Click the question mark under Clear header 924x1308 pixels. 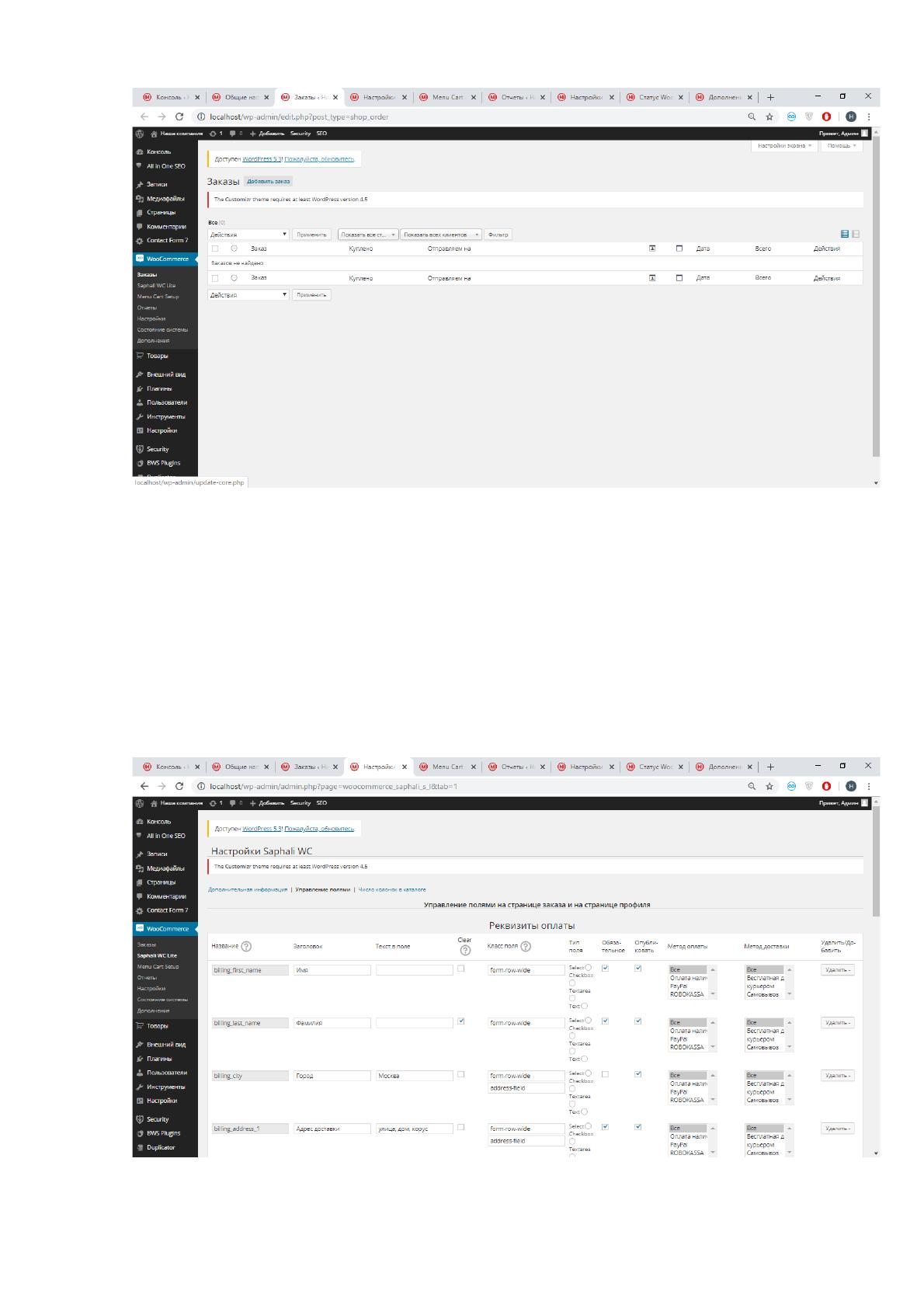pyautogui.click(x=465, y=950)
